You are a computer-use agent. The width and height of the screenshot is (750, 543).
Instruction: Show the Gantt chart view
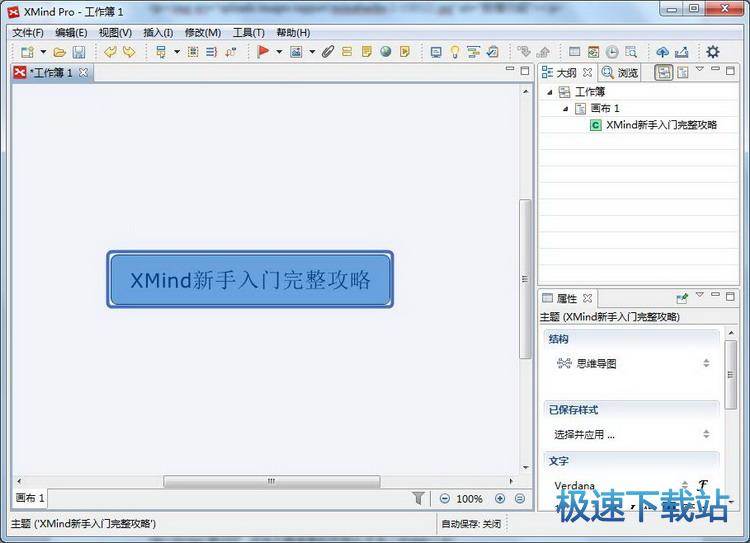(474, 52)
